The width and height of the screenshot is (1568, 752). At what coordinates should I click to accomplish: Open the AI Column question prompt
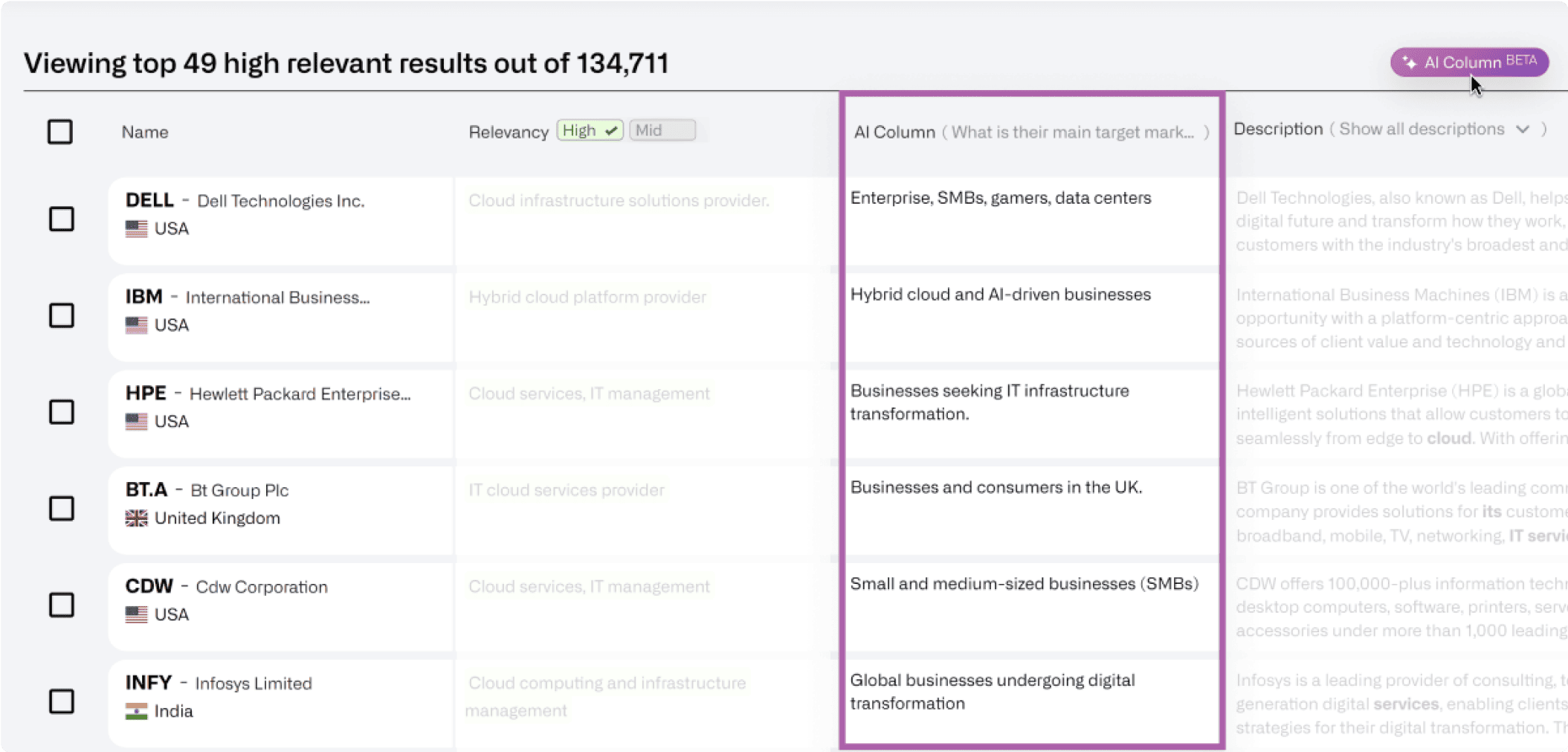[x=1072, y=132]
